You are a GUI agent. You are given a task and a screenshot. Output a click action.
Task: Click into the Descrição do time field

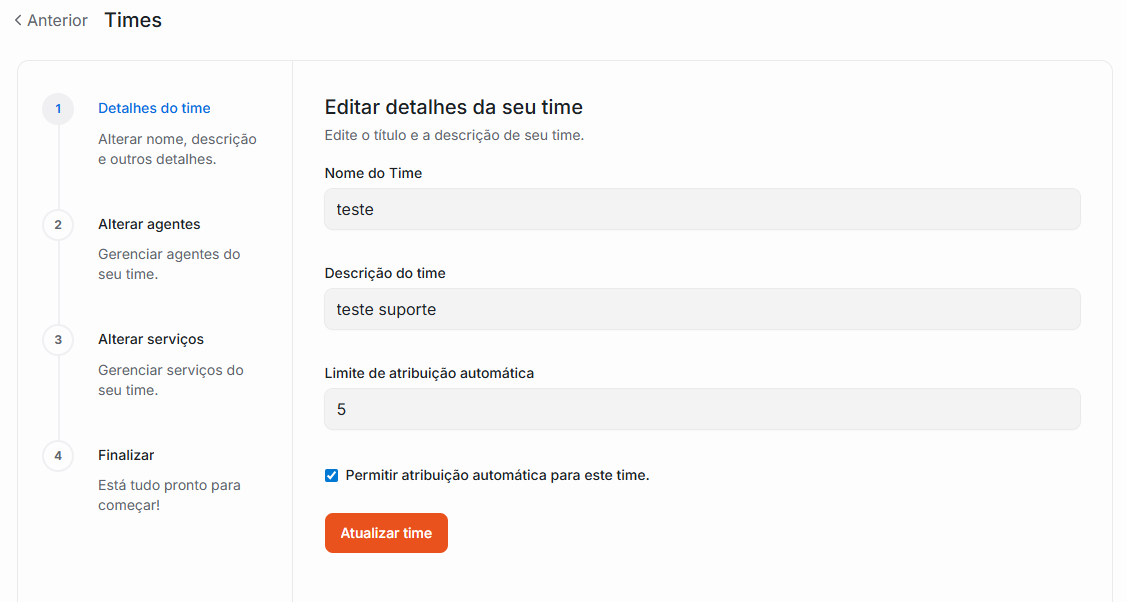click(x=702, y=310)
